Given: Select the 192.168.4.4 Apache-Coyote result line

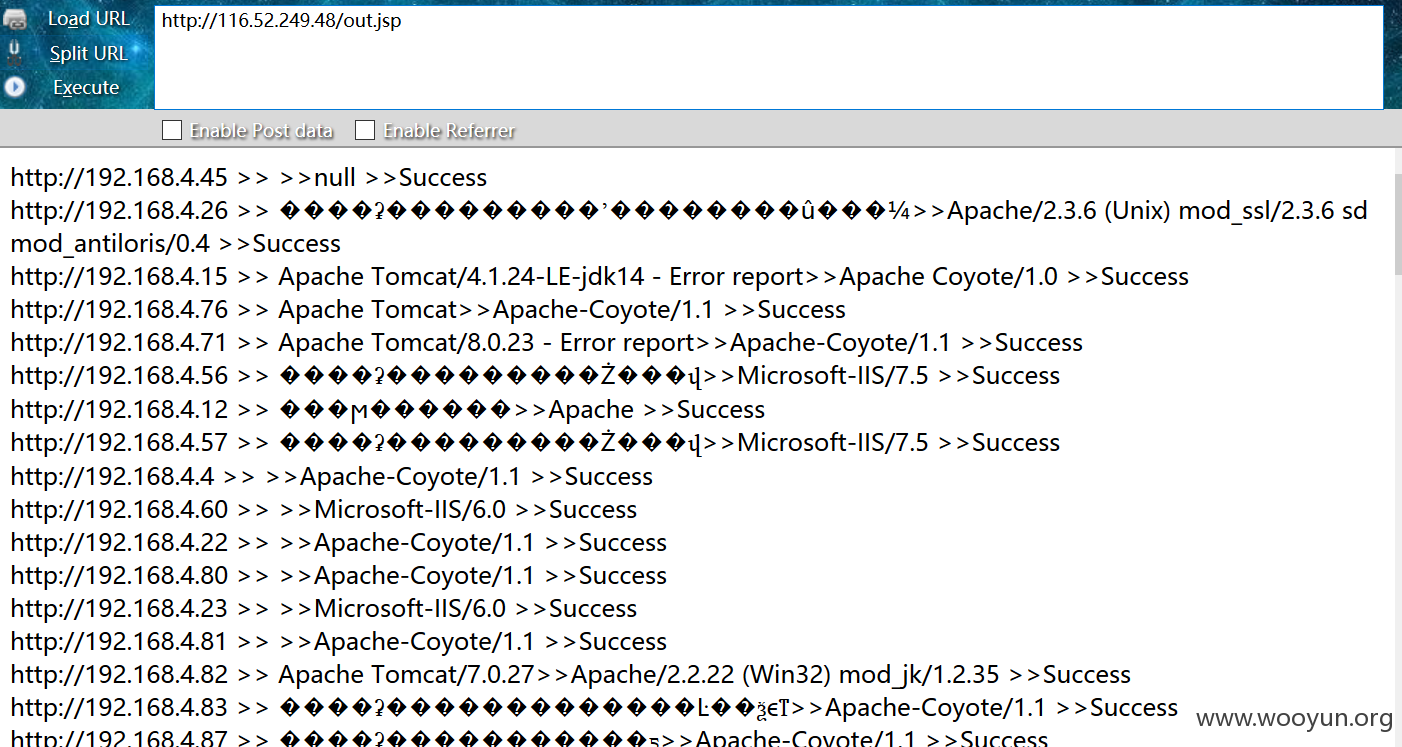Looking at the screenshot, I should click(332, 477).
